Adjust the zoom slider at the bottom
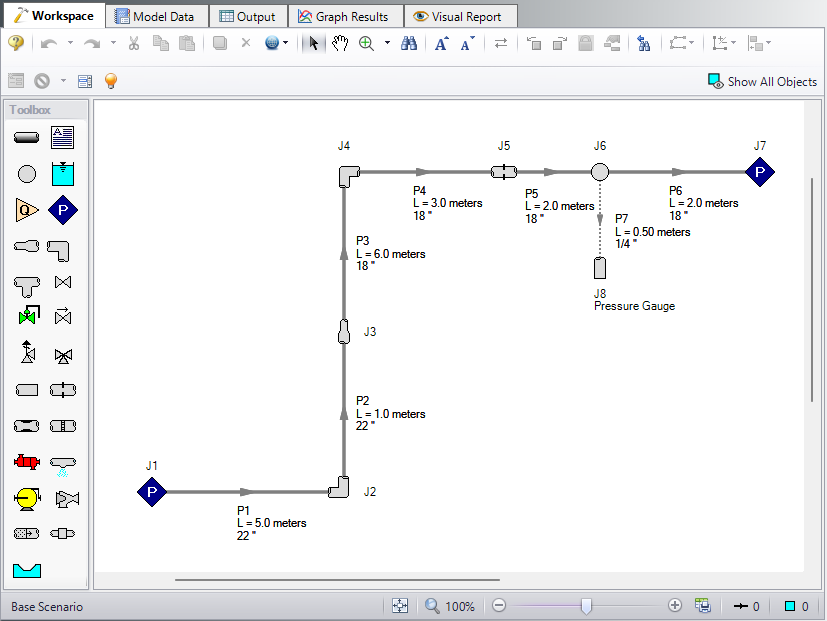The width and height of the screenshot is (827, 621). (585, 605)
